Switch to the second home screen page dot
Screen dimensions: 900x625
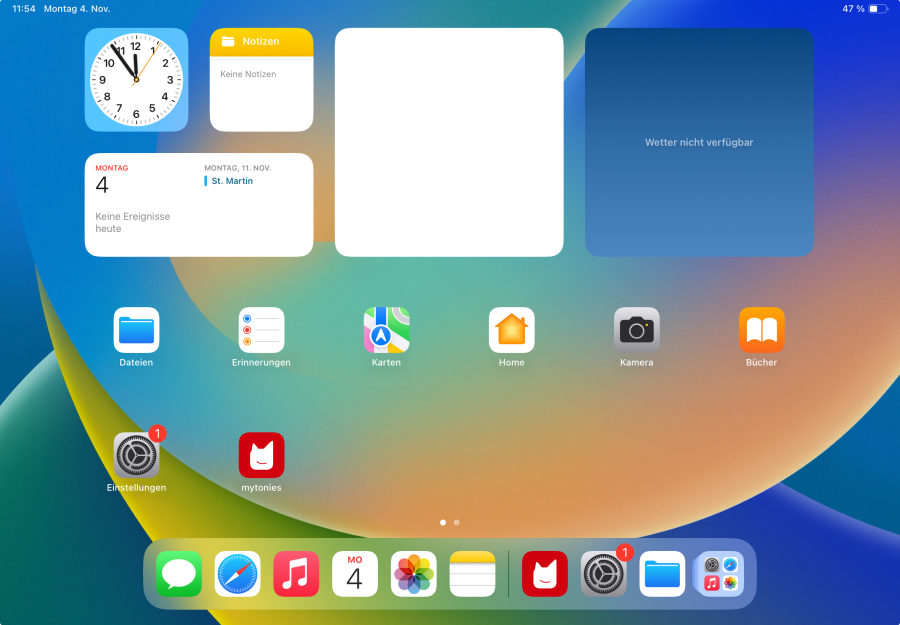(457, 522)
